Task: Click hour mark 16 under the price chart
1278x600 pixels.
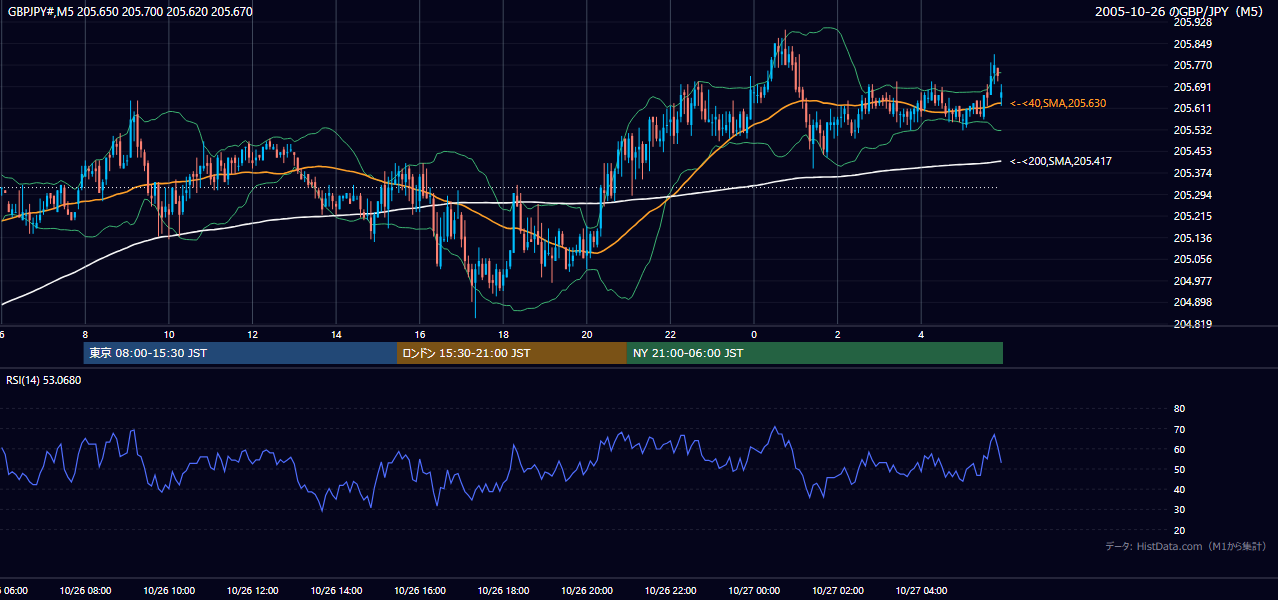Action: coord(420,334)
